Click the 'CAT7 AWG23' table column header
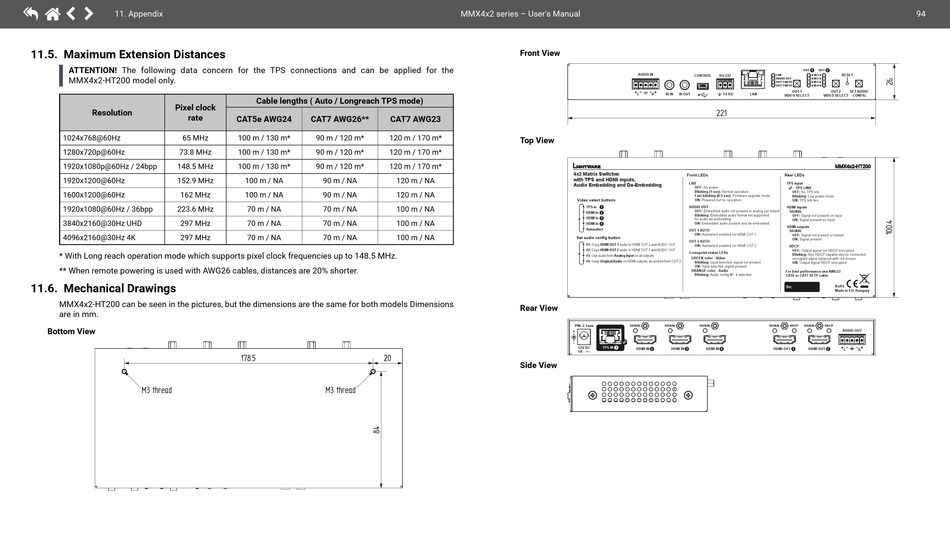Screen dimensions: 950x533 415,119
